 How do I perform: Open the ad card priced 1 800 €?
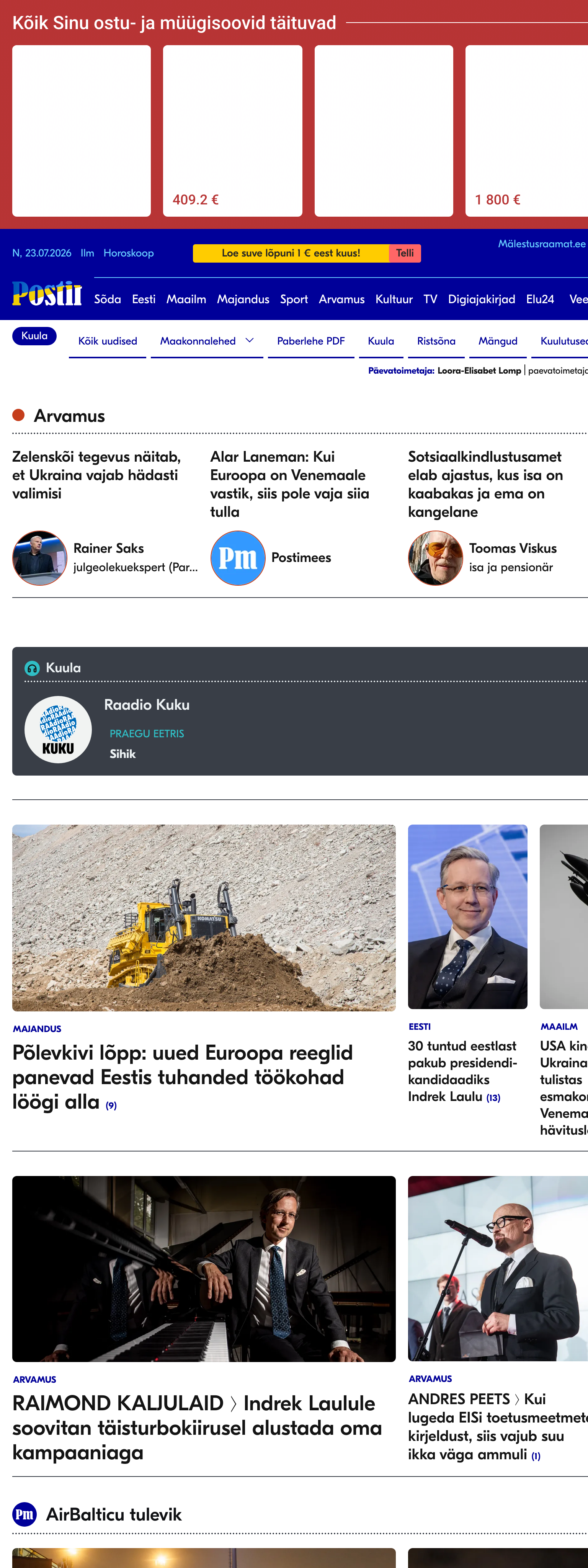click(526, 131)
